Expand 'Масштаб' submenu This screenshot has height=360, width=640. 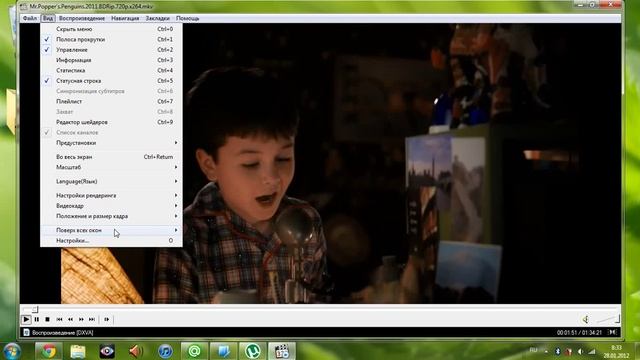pos(111,167)
